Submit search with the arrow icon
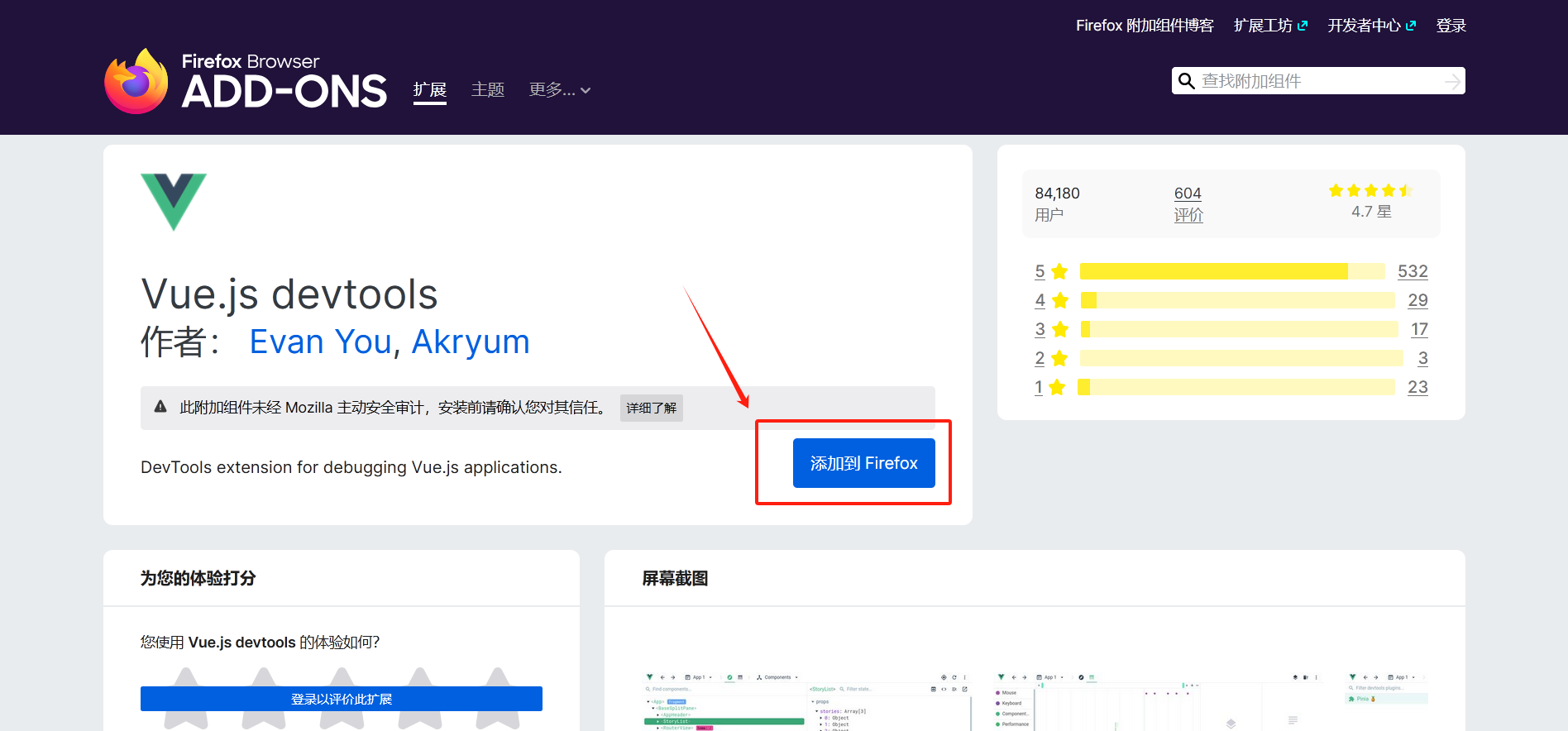 [1451, 81]
